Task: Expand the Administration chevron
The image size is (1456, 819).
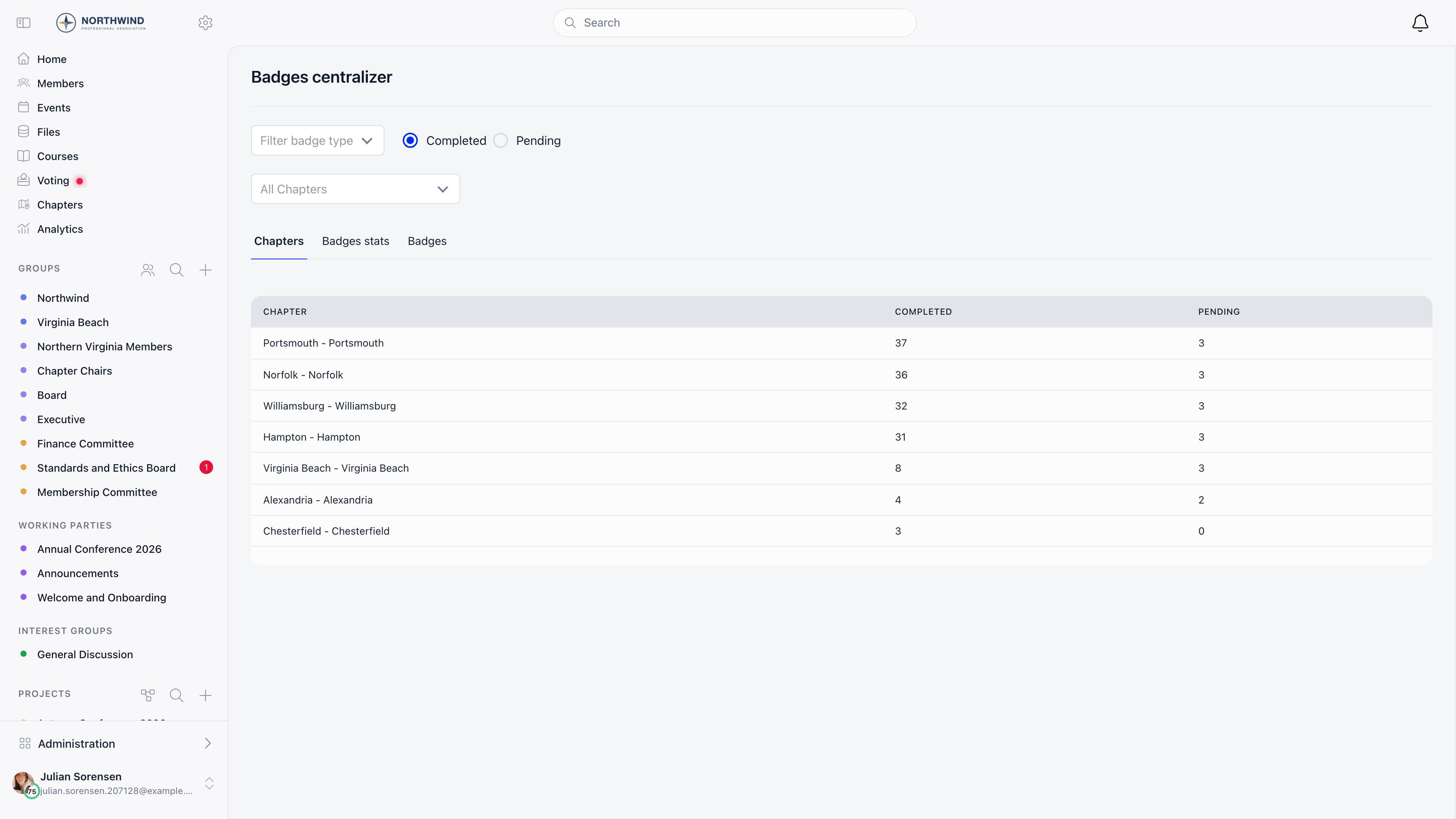Action: [207, 743]
